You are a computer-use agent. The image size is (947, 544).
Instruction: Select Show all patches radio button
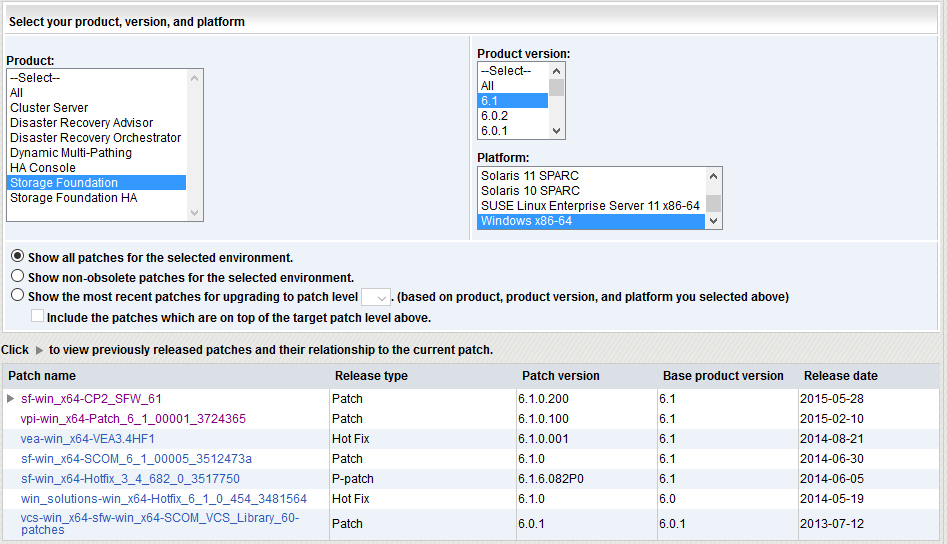coord(17,257)
